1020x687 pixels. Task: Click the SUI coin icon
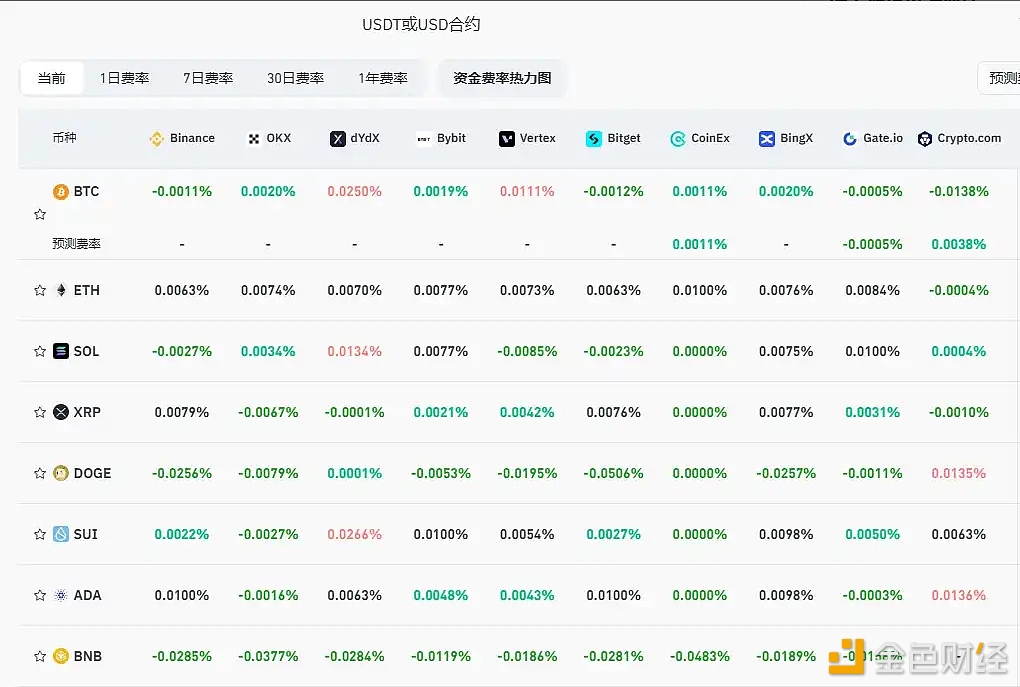tap(60, 534)
